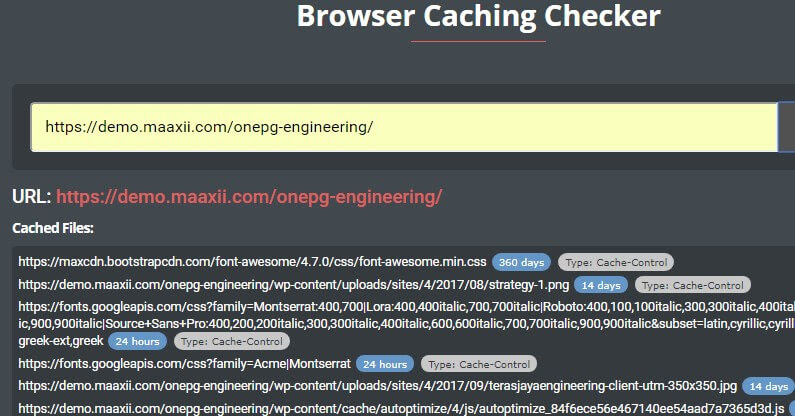Click the font-awesome.min.css file URL
Image resolution: width=795 pixels, height=416 pixels.
click(252, 262)
